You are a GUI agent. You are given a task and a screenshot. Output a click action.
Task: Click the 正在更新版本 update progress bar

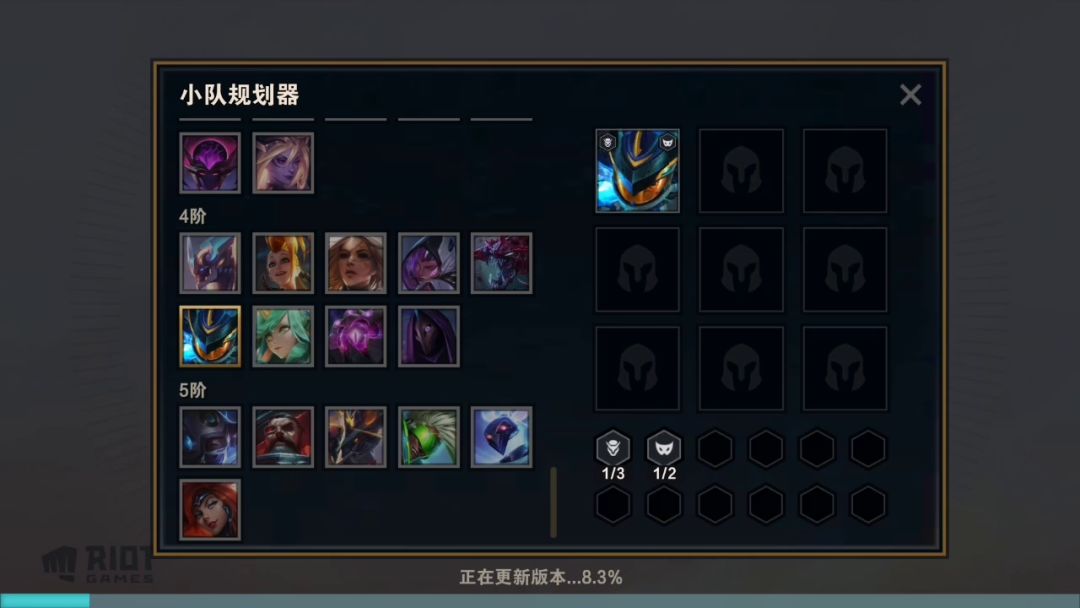pos(540,600)
